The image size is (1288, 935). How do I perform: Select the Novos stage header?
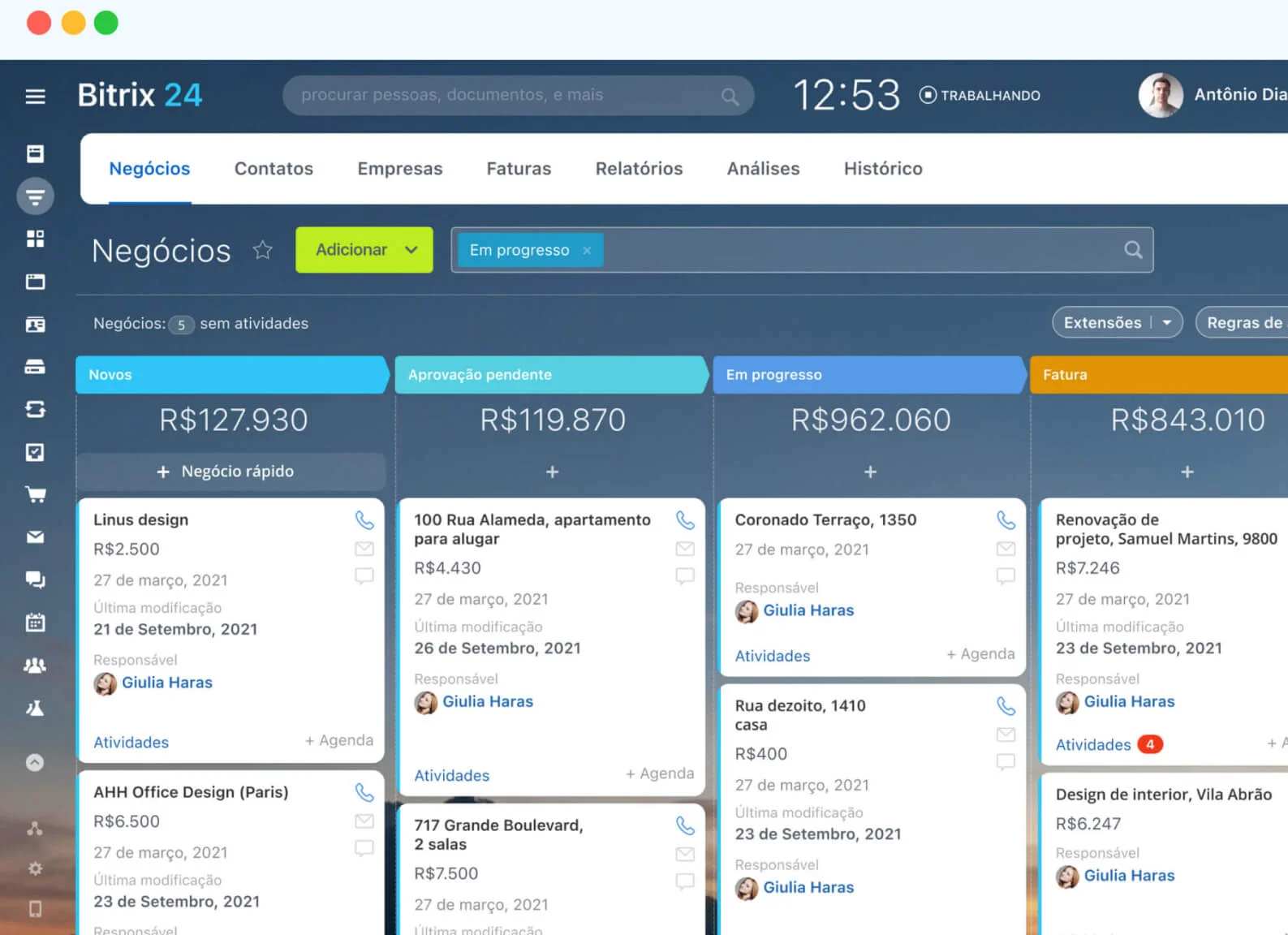coord(232,375)
